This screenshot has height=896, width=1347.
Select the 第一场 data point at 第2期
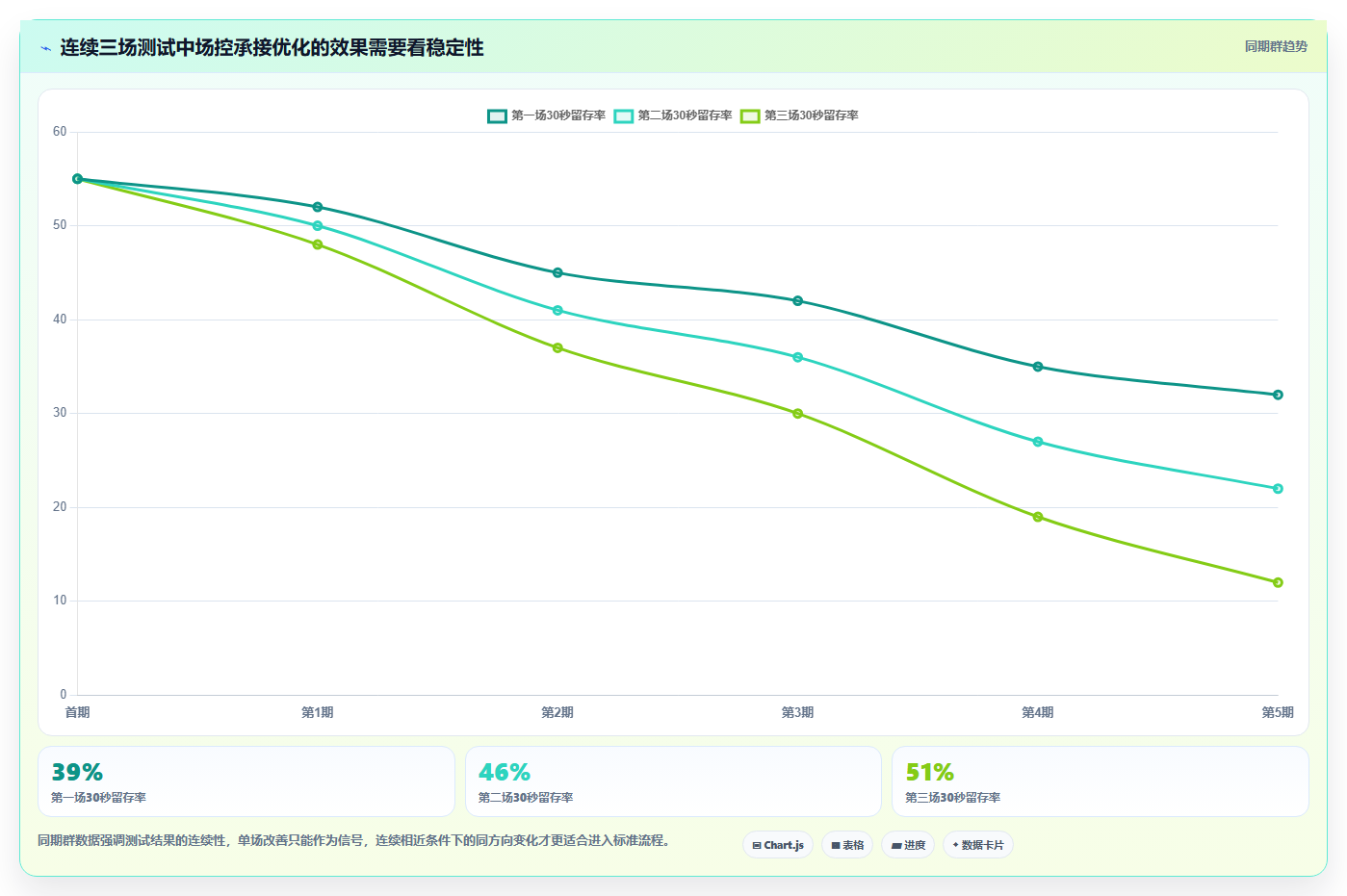[557, 272]
